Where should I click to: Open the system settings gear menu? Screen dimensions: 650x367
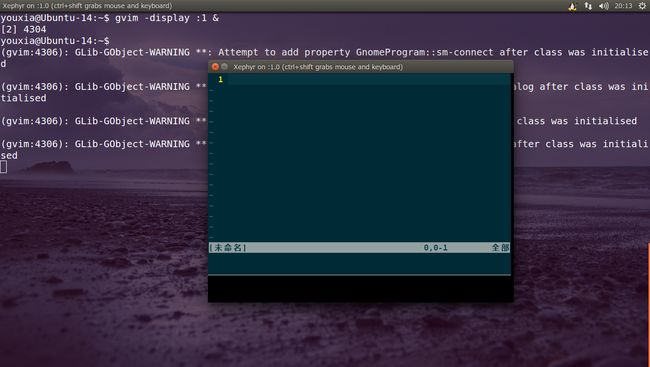coord(641,6)
